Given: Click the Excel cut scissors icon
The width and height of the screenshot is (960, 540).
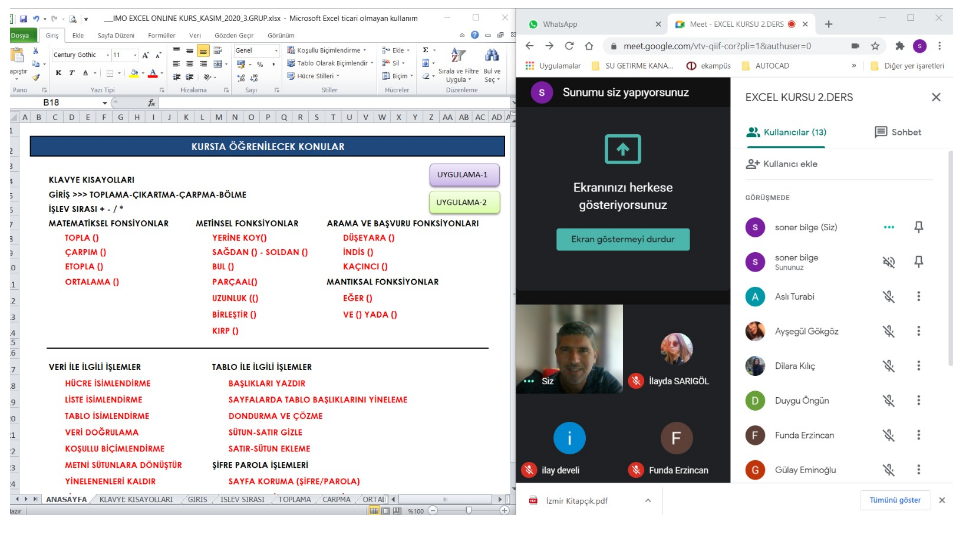Looking at the screenshot, I should [35, 51].
